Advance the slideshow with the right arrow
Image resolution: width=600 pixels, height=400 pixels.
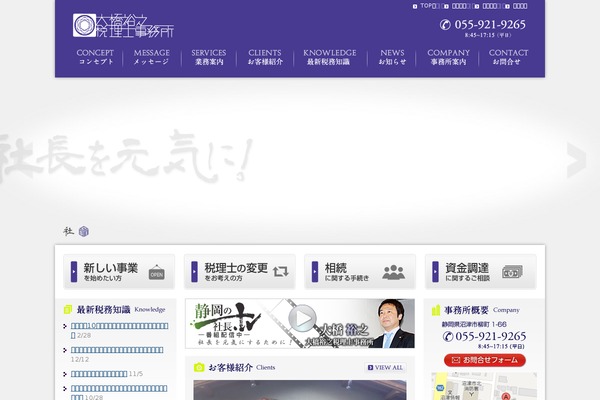pyautogui.click(x=577, y=160)
